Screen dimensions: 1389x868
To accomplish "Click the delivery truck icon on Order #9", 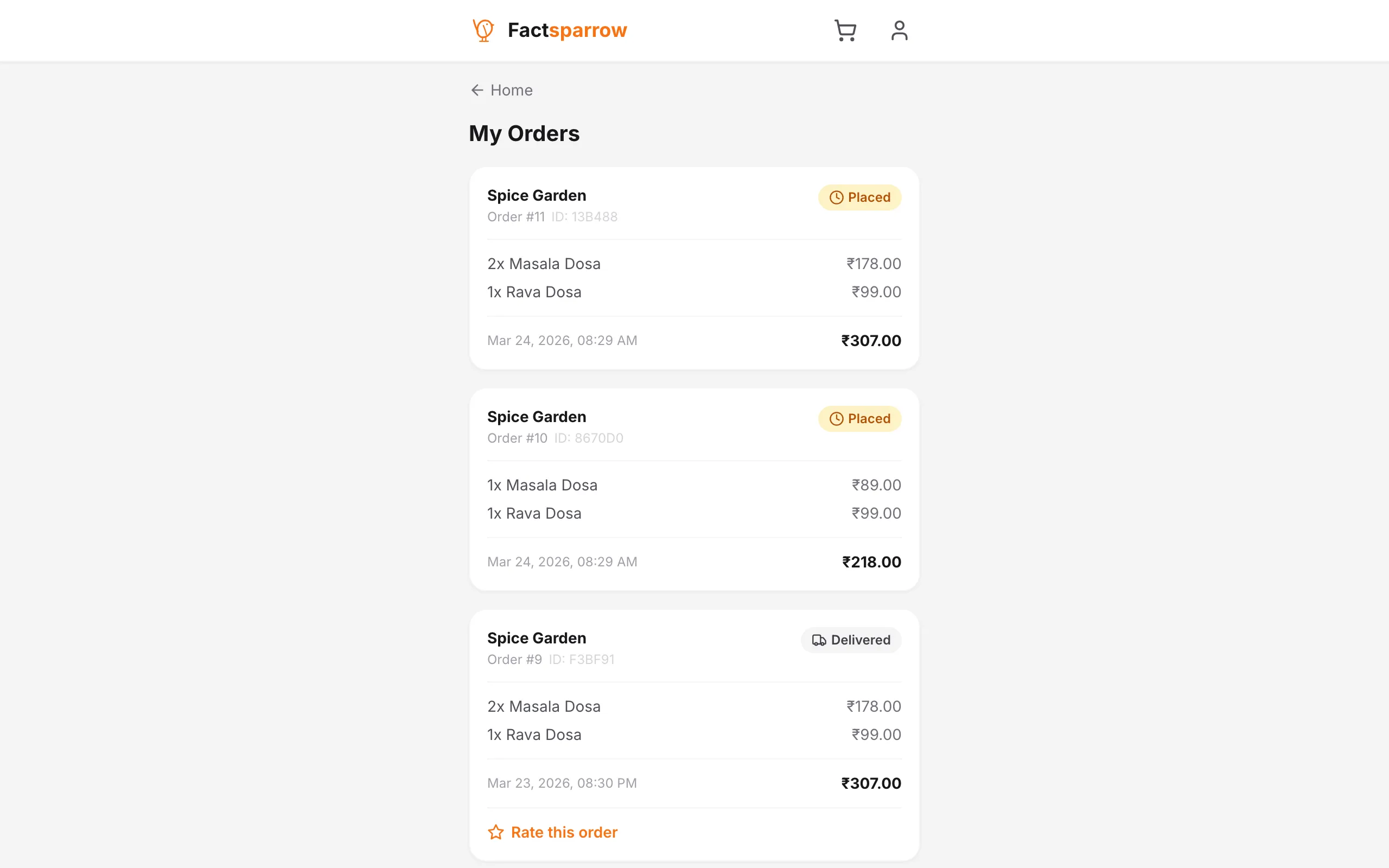I will [819, 640].
